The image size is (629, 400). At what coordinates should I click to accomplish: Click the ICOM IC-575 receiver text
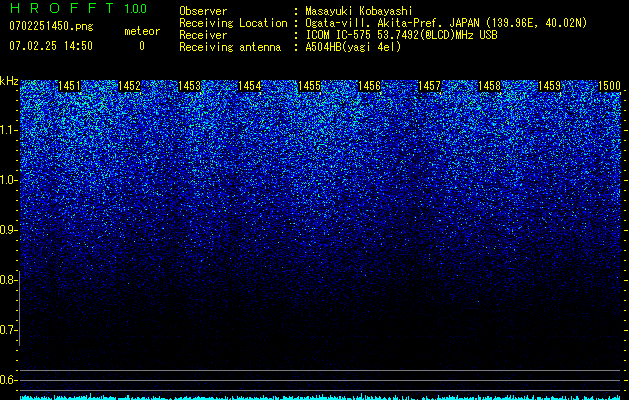(401, 35)
